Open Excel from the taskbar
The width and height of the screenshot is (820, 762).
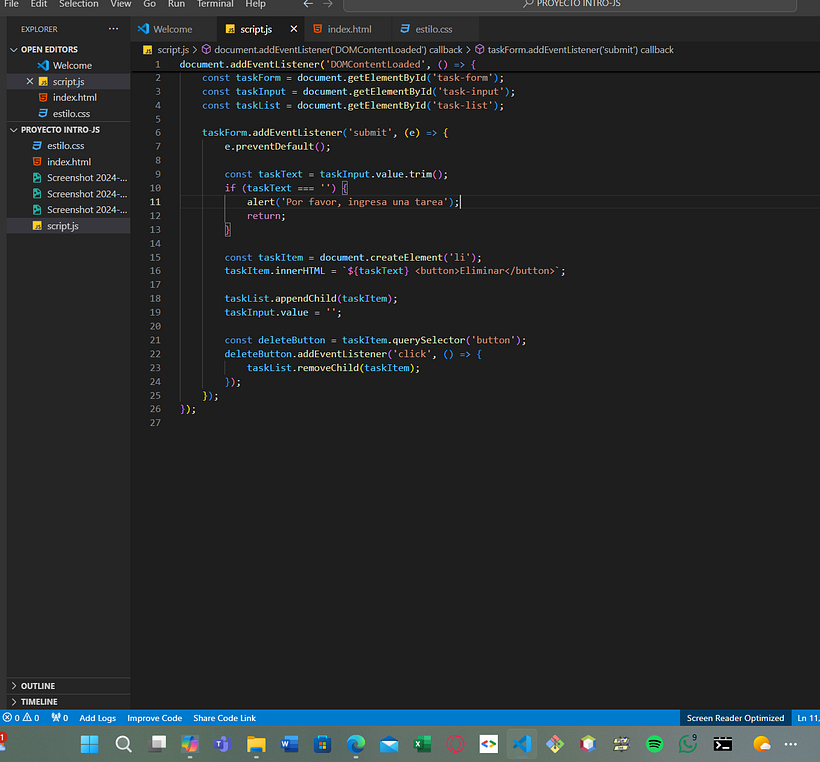coord(422,744)
